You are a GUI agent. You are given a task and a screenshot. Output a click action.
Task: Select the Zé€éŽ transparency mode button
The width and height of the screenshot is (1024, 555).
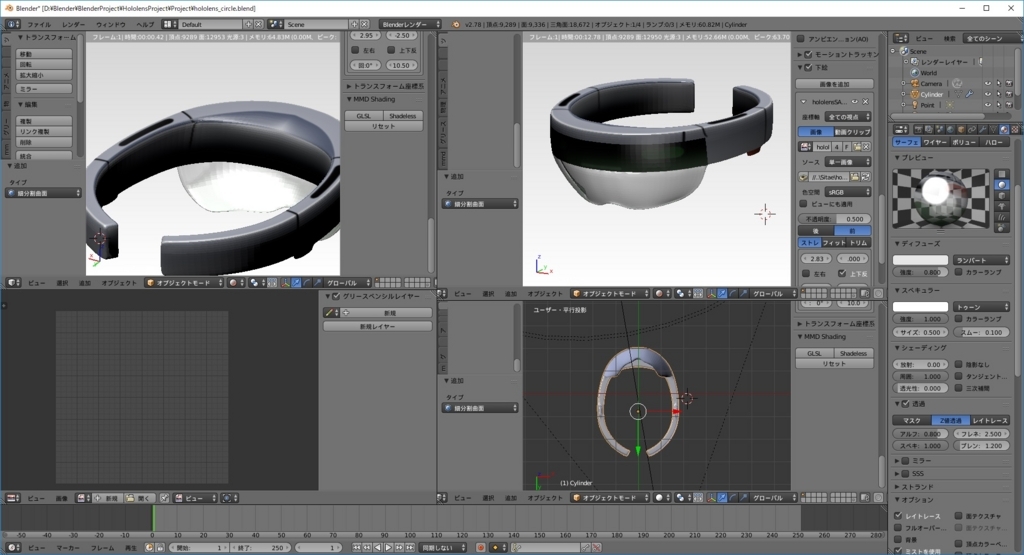pyautogui.click(x=950, y=420)
